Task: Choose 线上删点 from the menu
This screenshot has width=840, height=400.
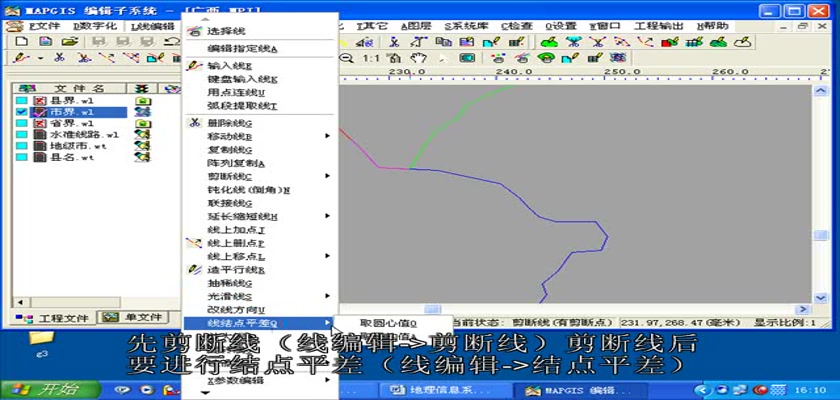Action: (259, 243)
